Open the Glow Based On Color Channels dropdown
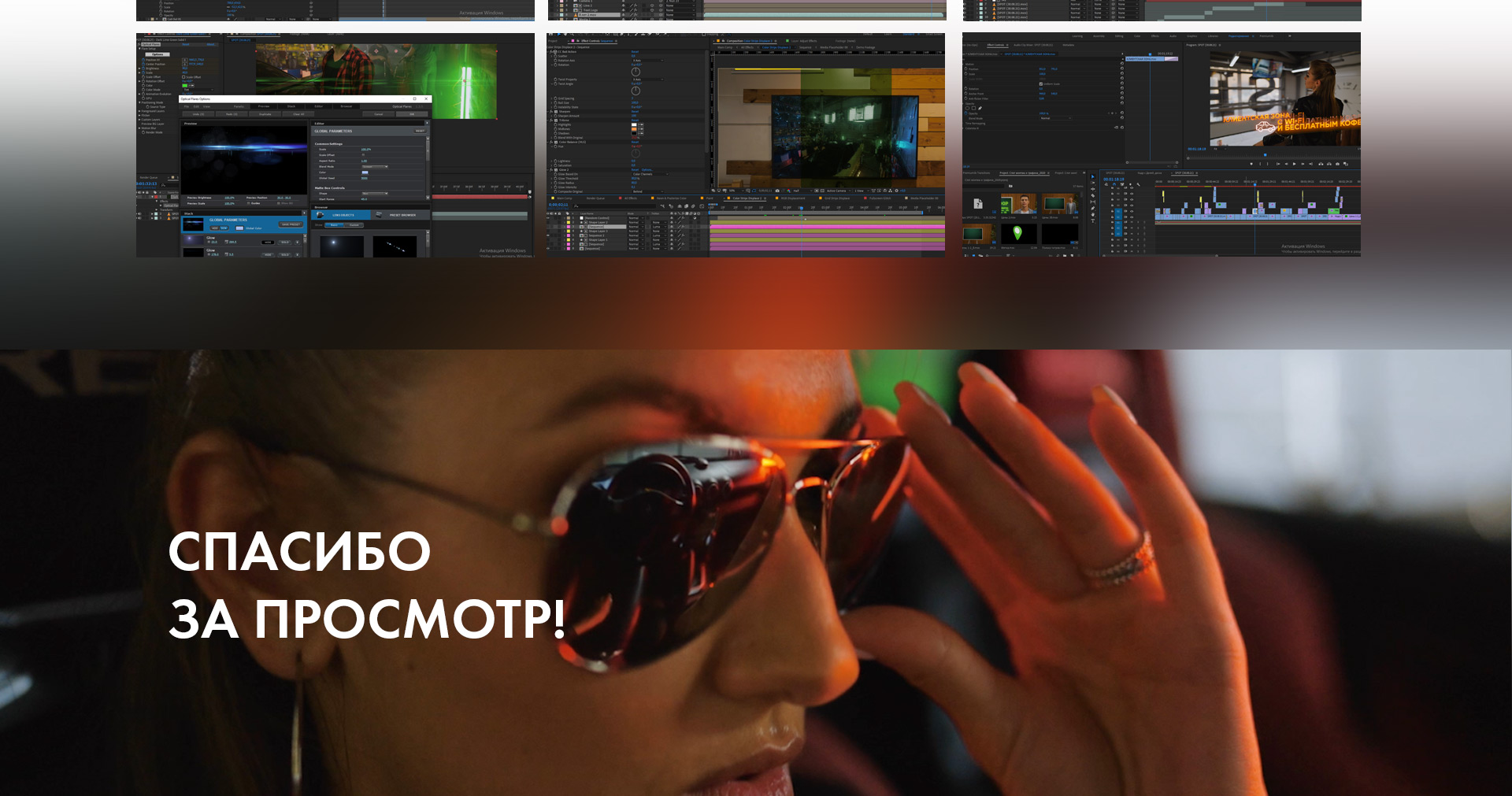The width and height of the screenshot is (1512, 796). coord(650,174)
